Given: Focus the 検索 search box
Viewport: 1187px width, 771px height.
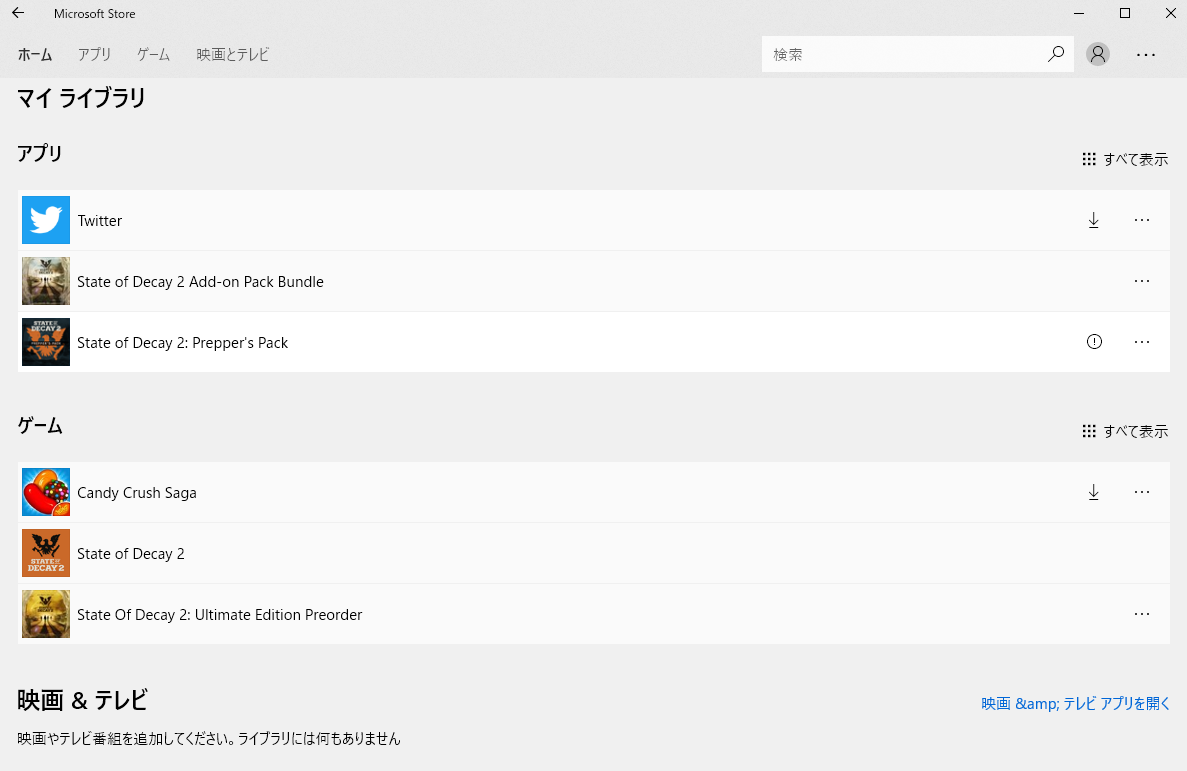Looking at the screenshot, I should pyautogui.click(x=918, y=54).
